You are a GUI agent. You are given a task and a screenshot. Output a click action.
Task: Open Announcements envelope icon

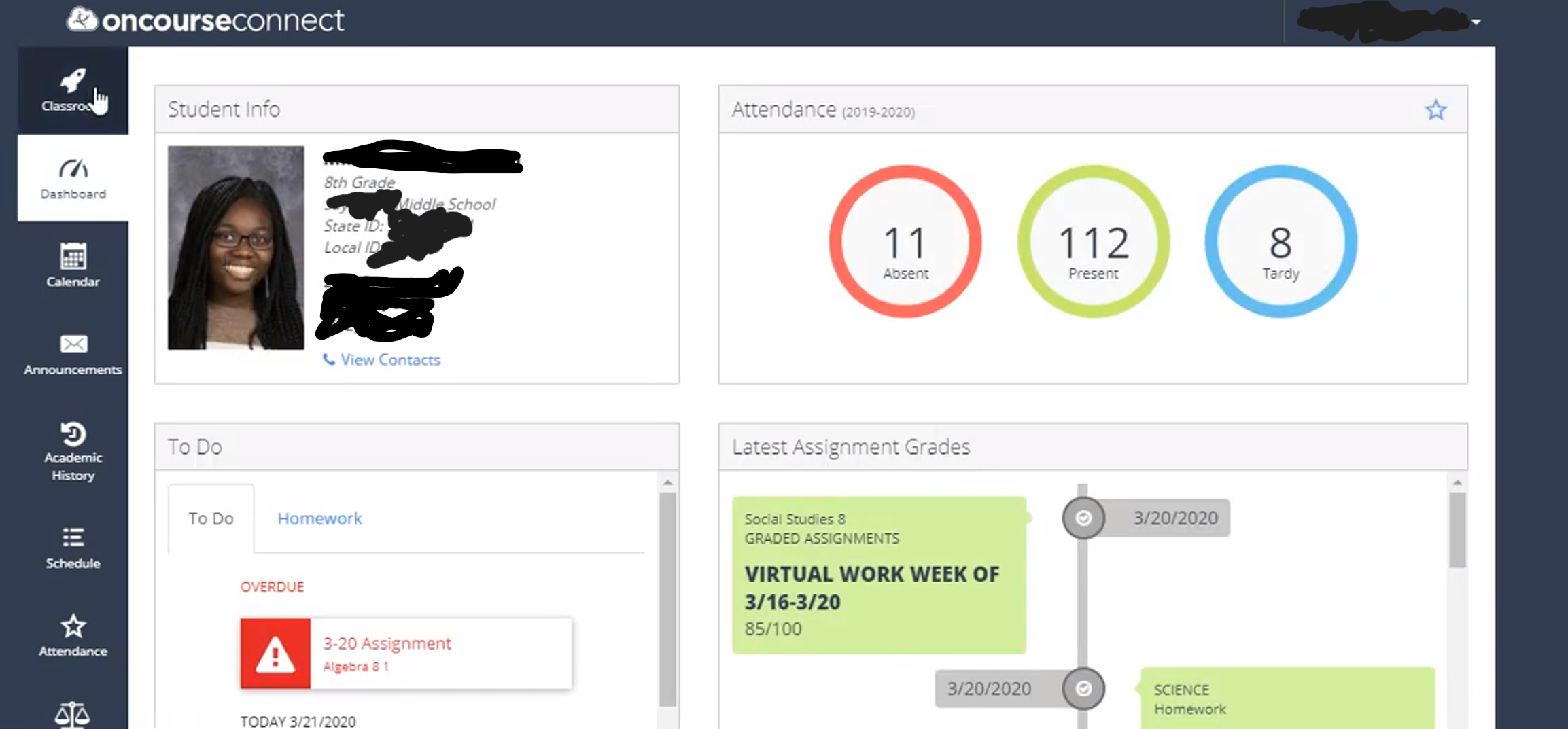point(73,344)
